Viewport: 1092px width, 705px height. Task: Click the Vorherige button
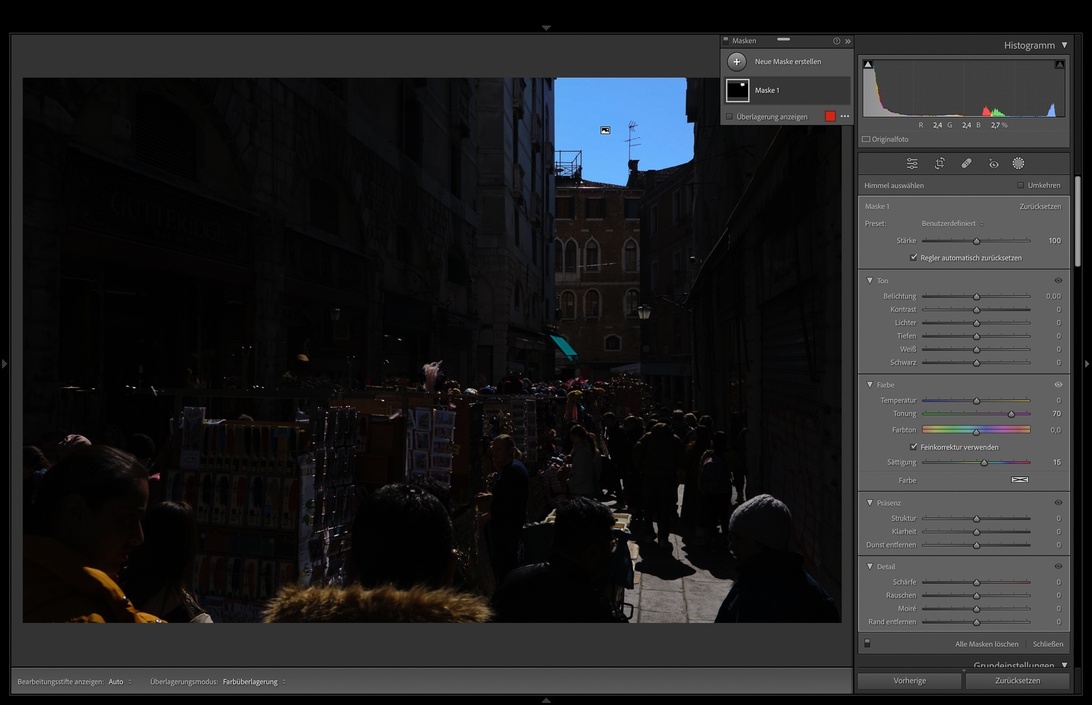click(909, 681)
